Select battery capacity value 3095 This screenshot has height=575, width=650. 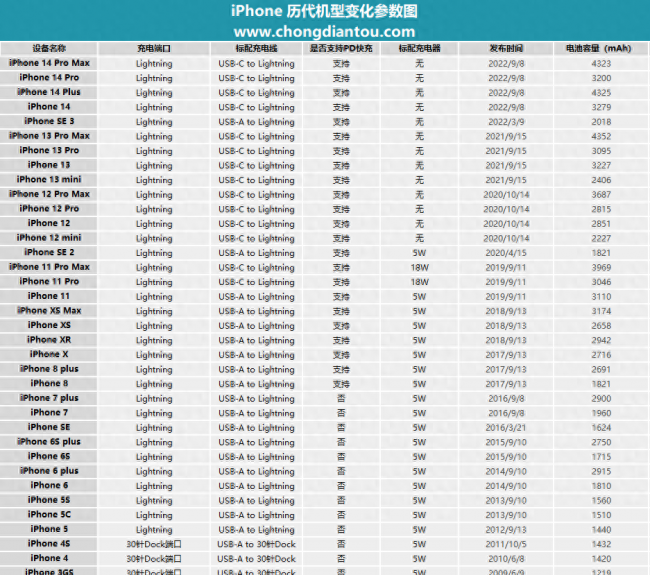(x=601, y=151)
